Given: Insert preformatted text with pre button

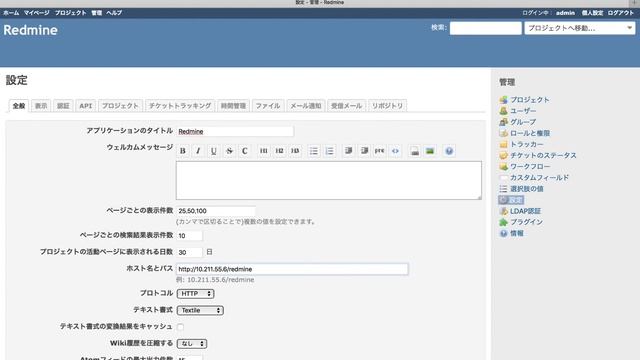Looking at the screenshot, I should (x=380, y=151).
